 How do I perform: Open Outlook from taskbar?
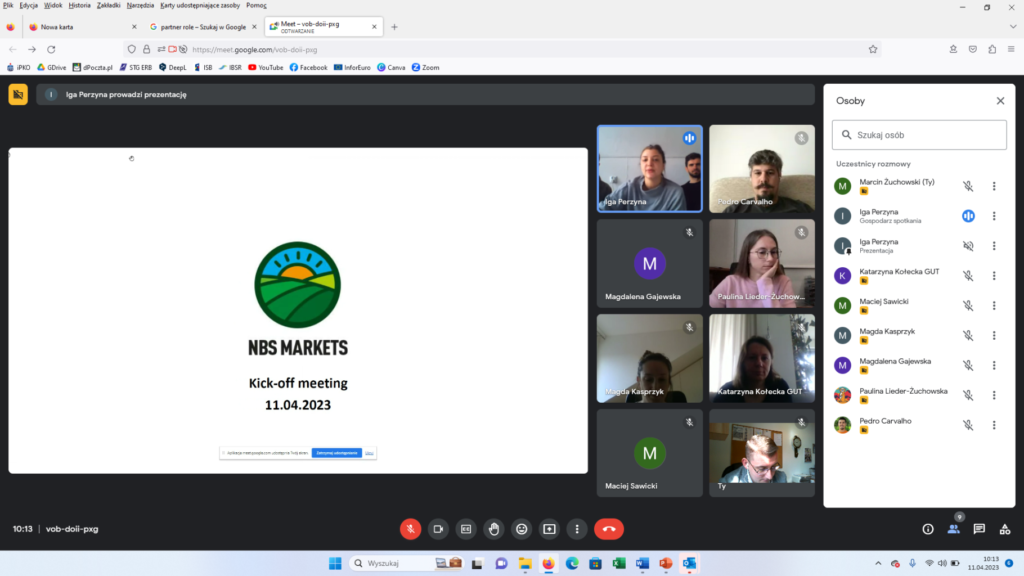tap(689, 563)
